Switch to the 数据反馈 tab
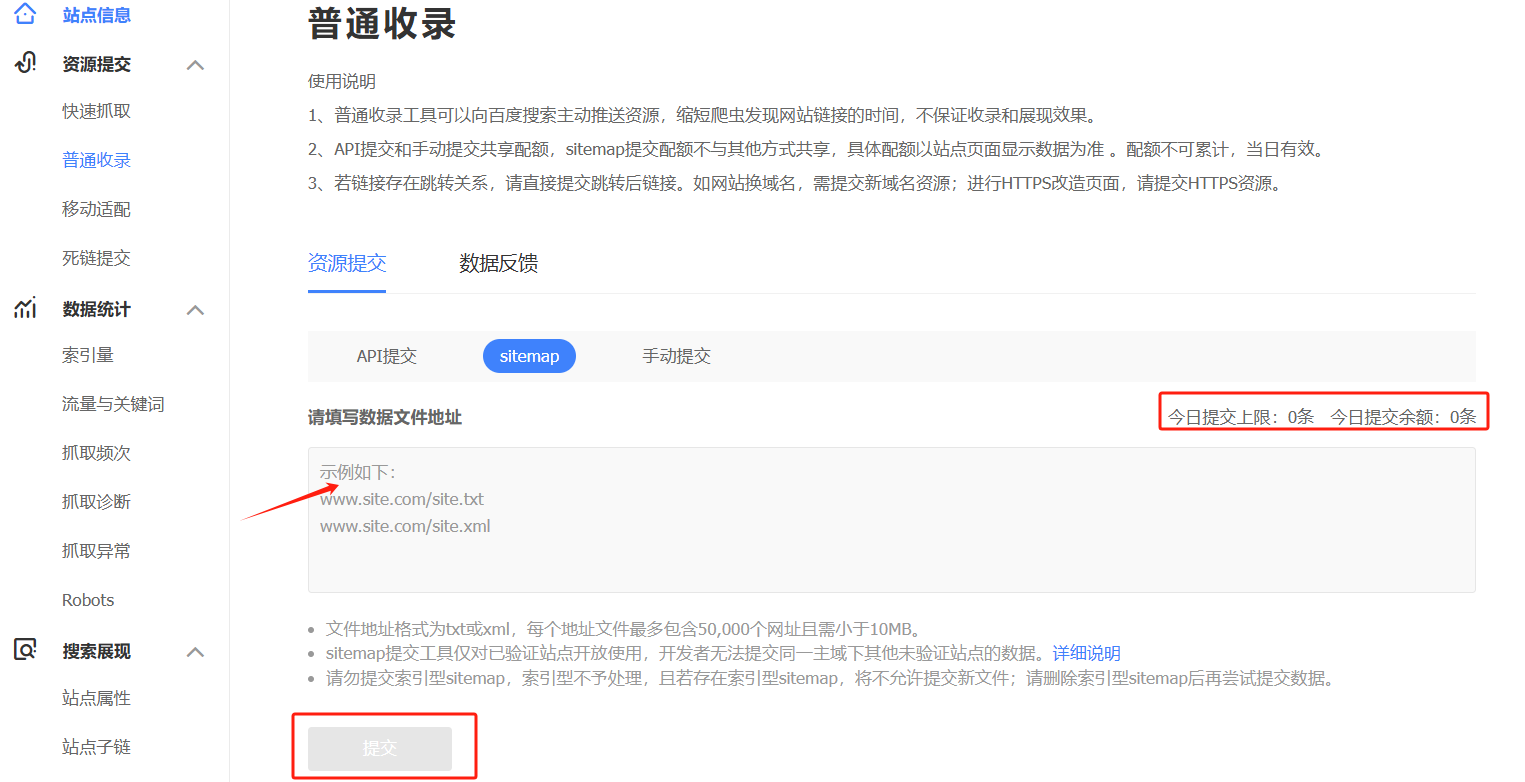Image resolution: width=1525 pixels, height=782 pixels. pyautogui.click(x=498, y=263)
